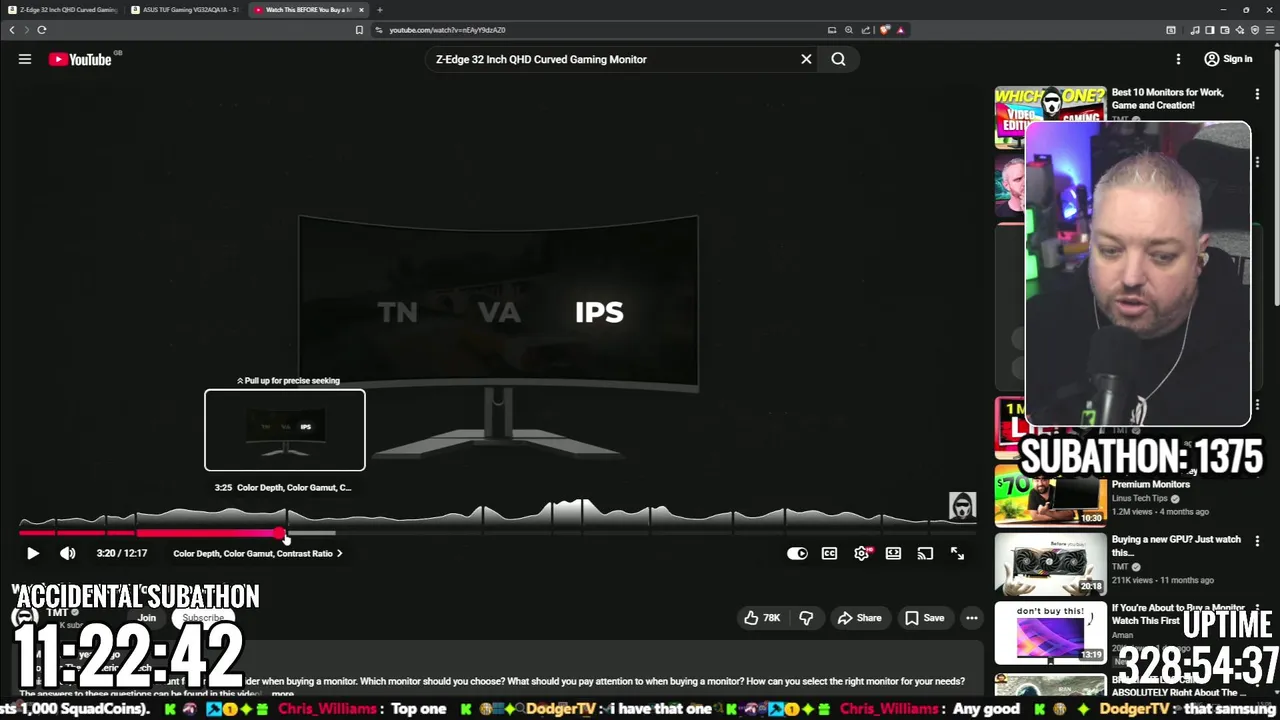Click the magnifier zoom icon in address bar

849,30
